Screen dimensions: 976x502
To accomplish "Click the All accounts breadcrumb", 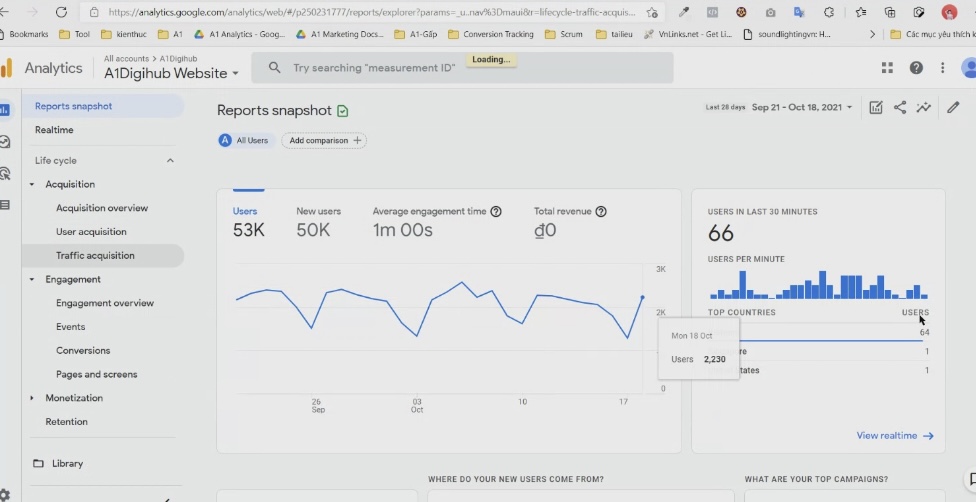I will click(126, 59).
